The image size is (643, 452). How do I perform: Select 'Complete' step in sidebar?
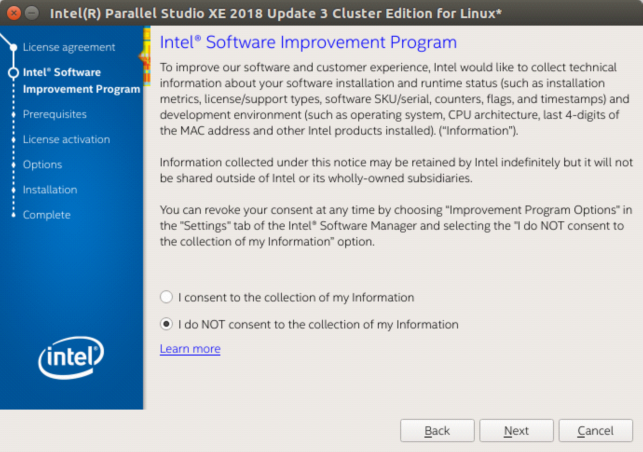[x=46, y=215]
